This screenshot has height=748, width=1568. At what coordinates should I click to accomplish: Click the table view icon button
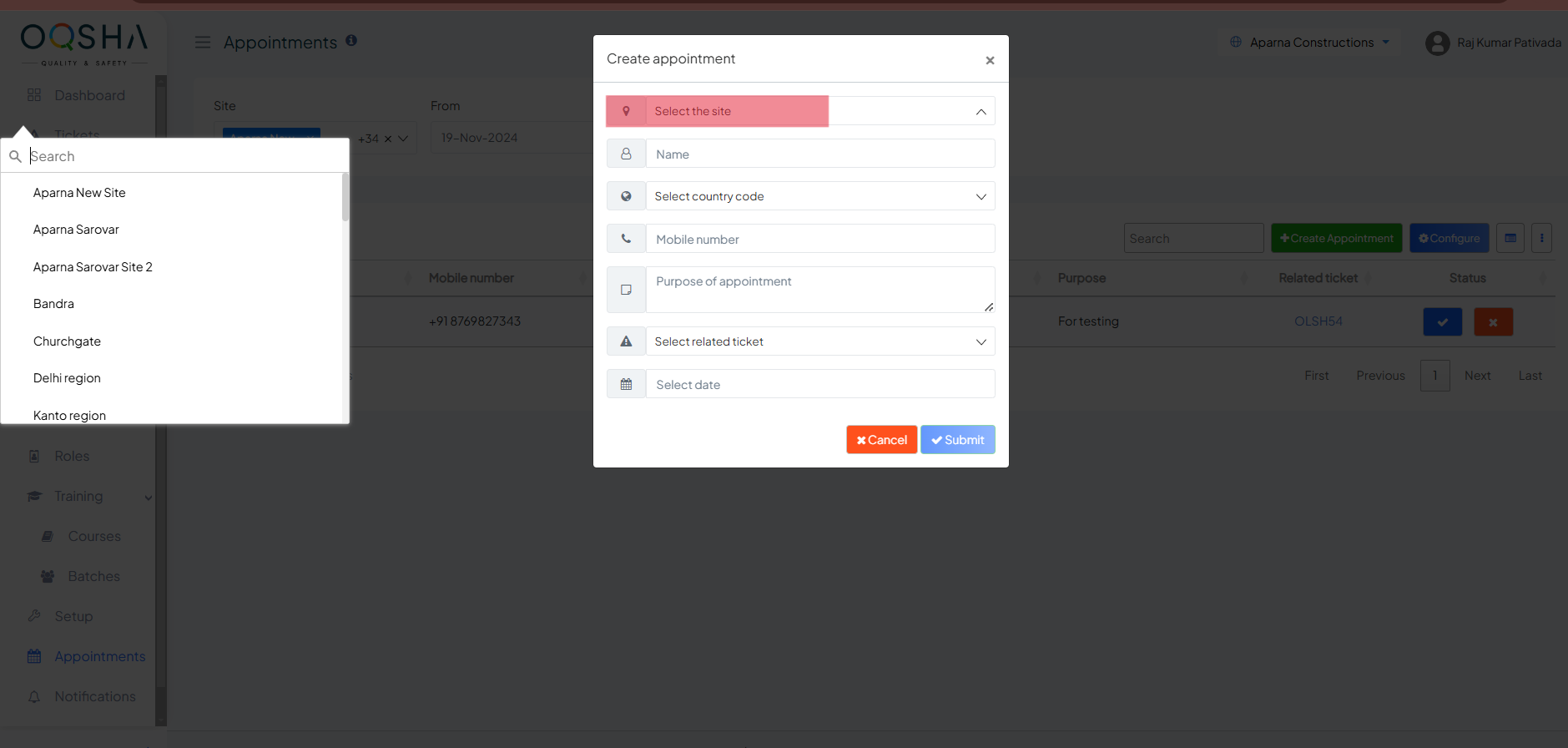pyautogui.click(x=1510, y=238)
